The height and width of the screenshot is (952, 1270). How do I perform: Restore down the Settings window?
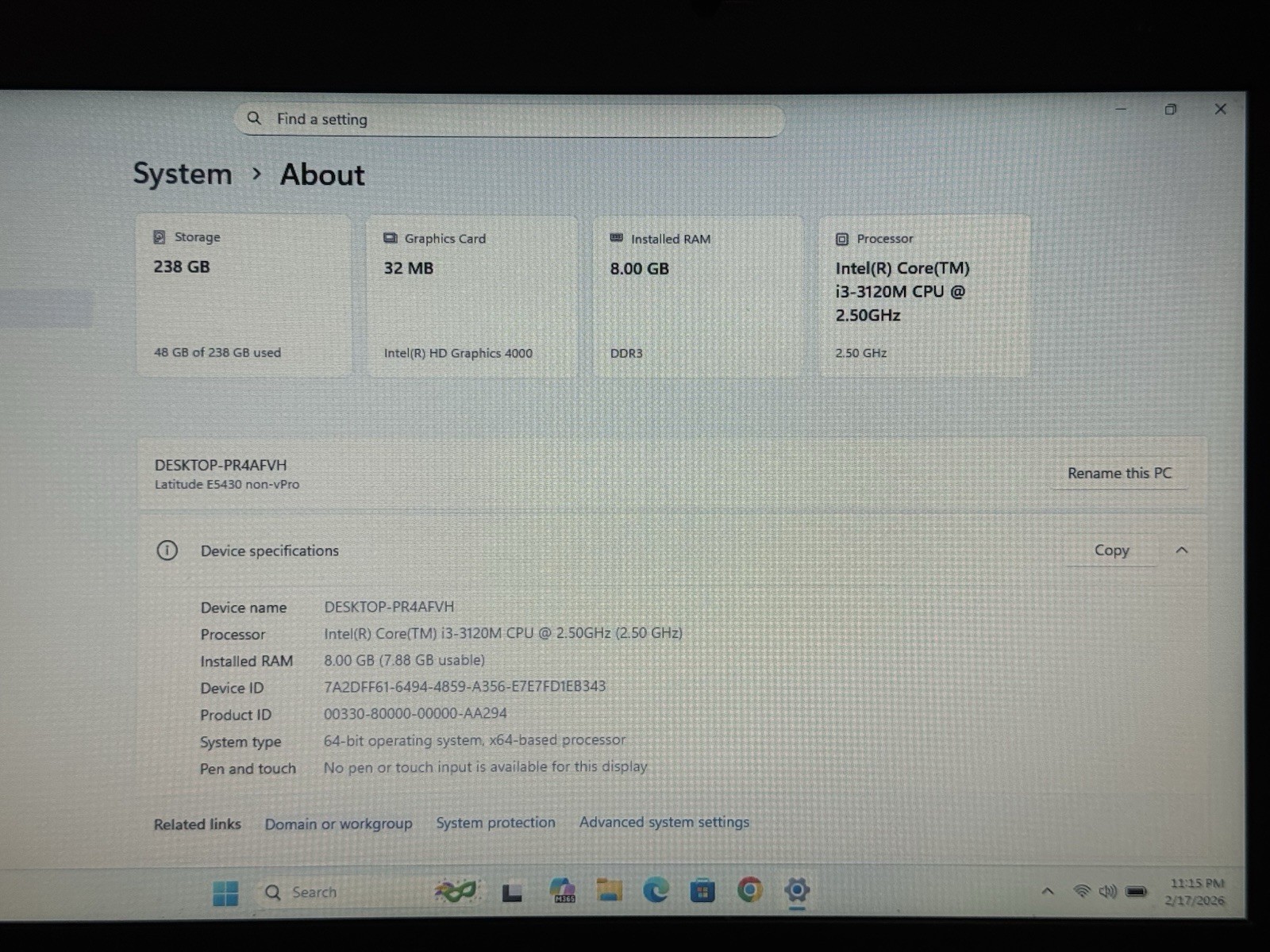click(1170, 109)
